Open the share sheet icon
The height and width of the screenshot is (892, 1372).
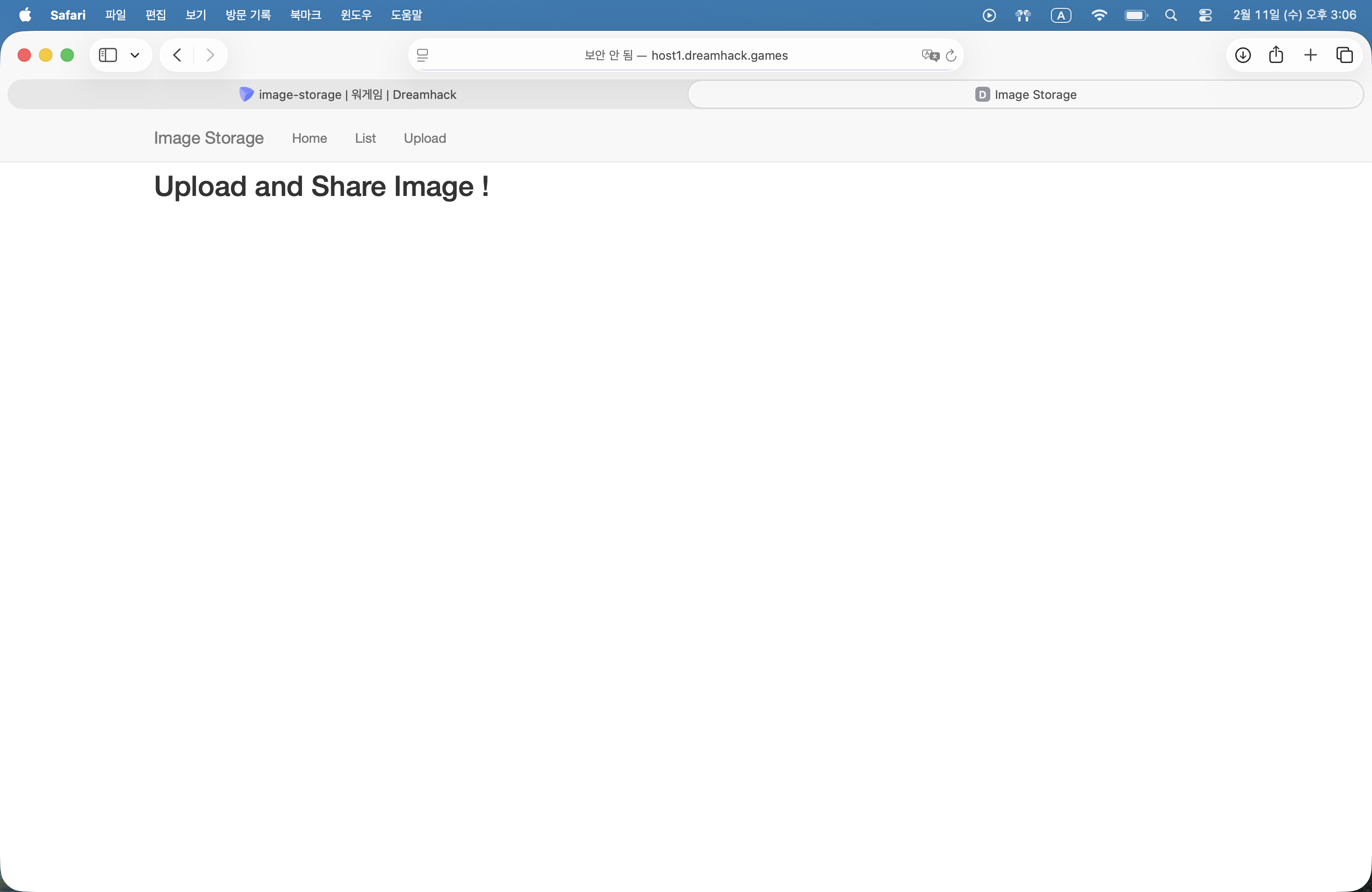pos(1276,56)
